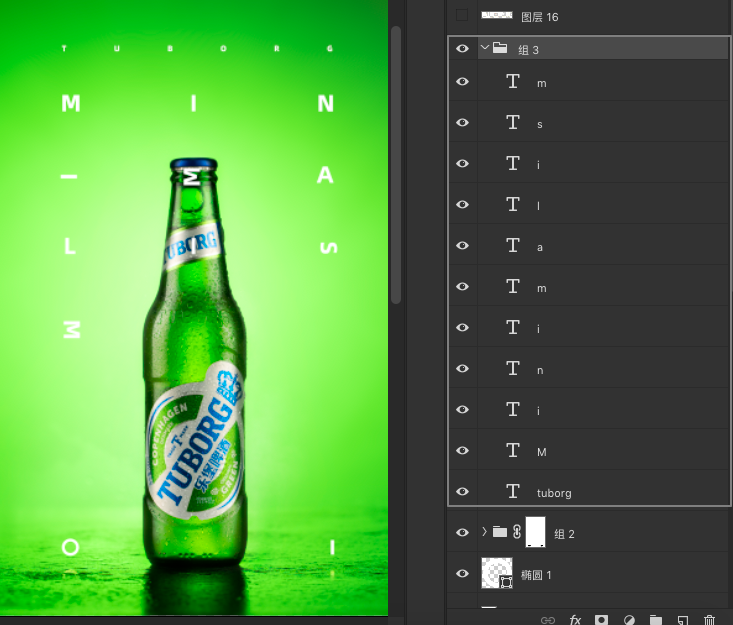The width and height of the screenshot is (733, 625).
Task: Click the 椭圆 1 shape layer thumbnail
Action: coord(497,573)
